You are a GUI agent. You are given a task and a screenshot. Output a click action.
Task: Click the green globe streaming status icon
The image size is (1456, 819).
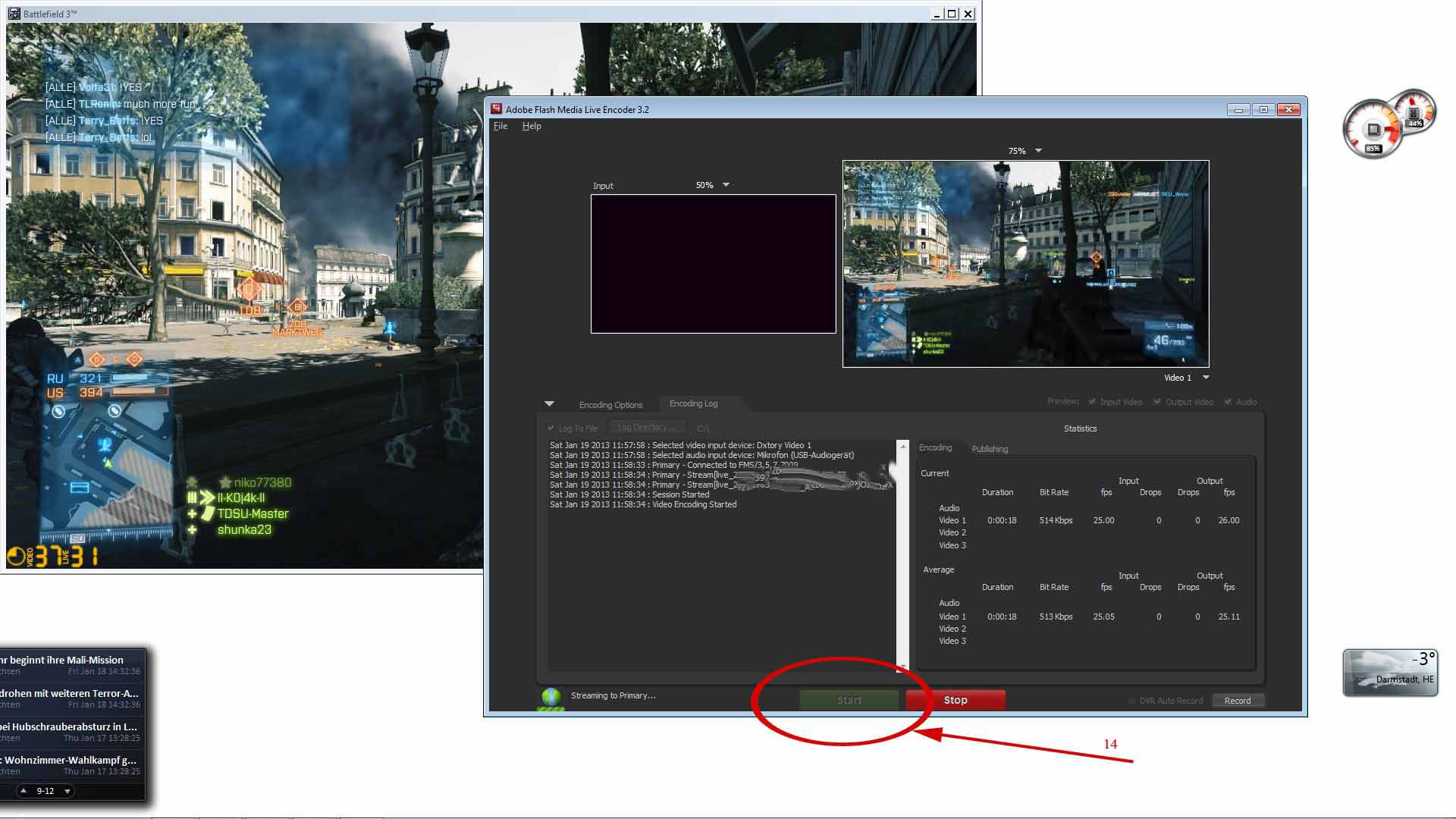(551, 696)
